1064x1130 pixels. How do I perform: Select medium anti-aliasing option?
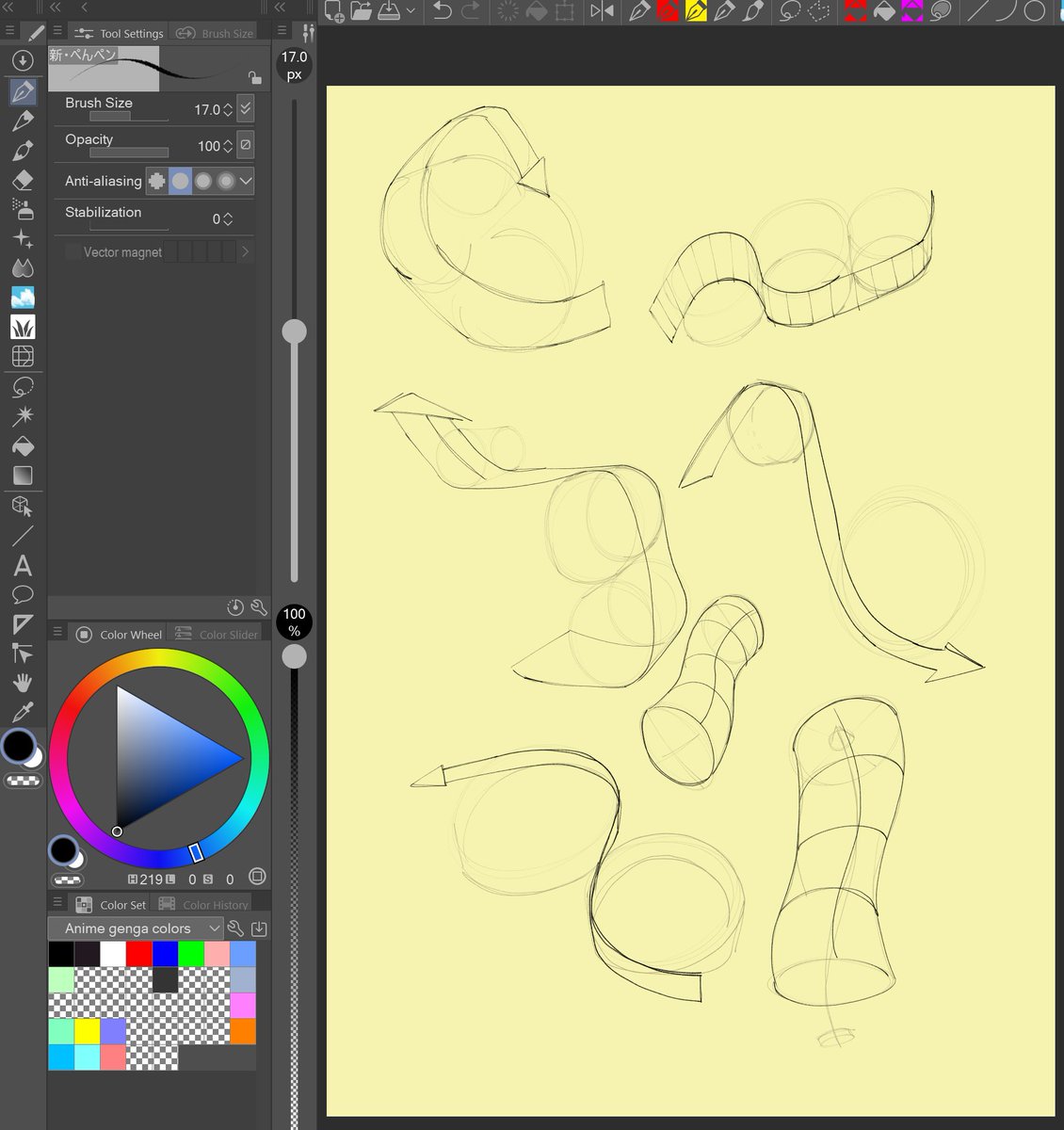pos(202,181)
